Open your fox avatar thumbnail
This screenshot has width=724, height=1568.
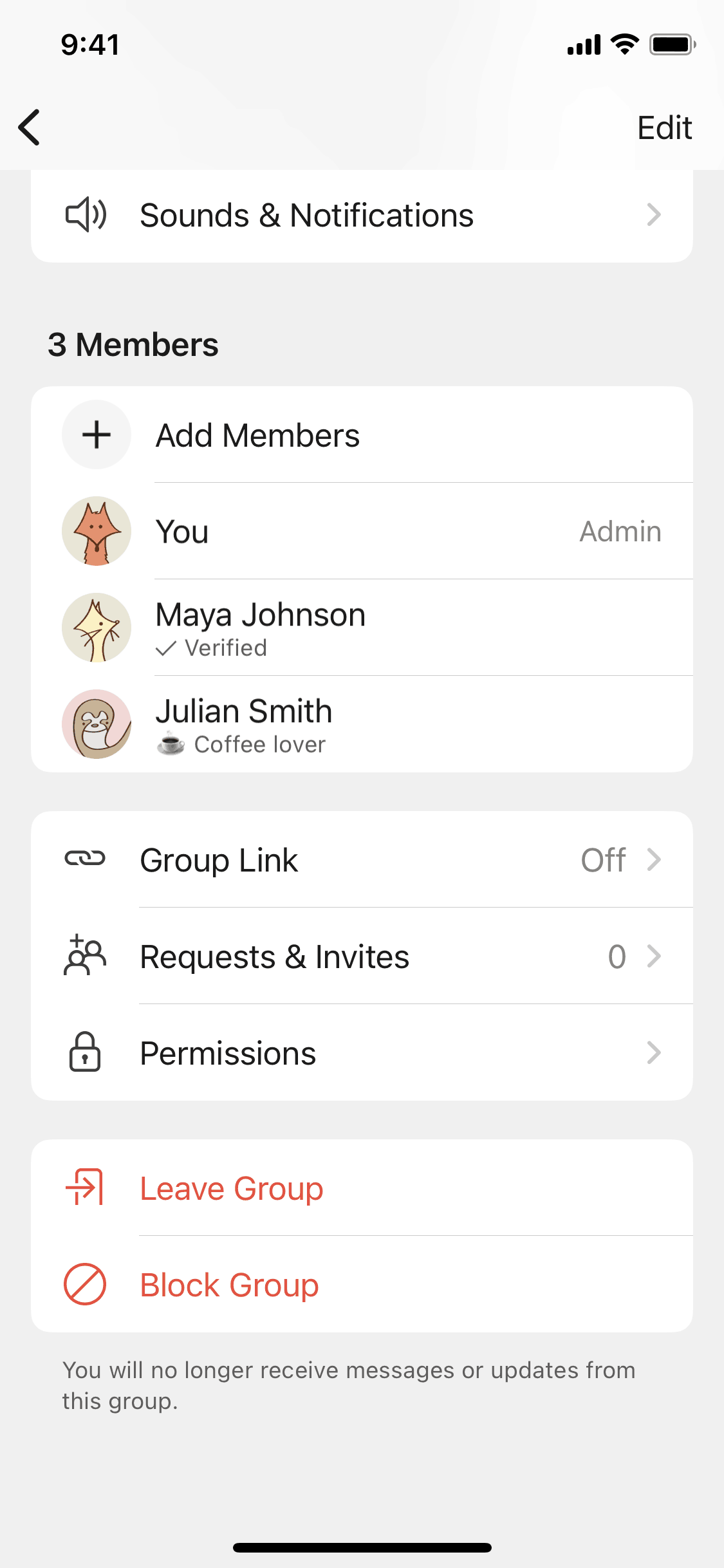tap(97, 531)
